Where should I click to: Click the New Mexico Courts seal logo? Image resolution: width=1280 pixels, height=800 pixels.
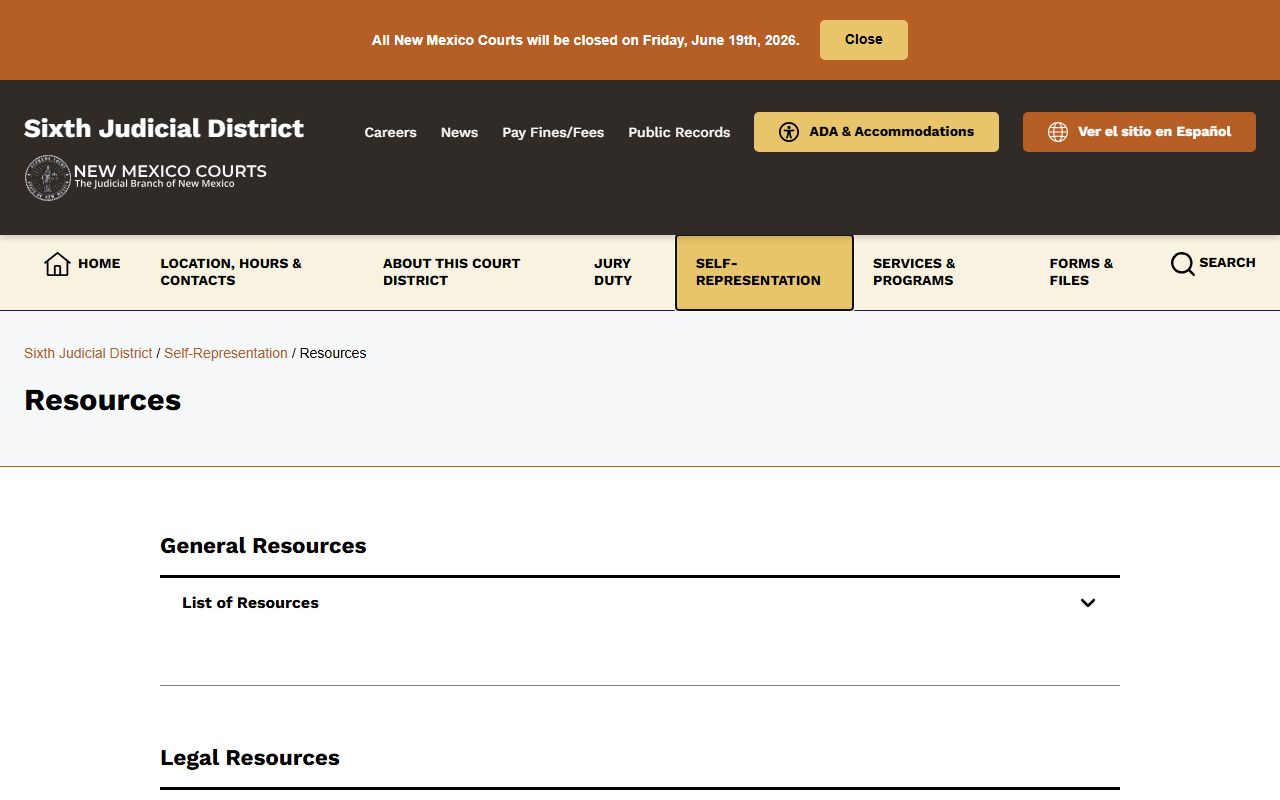point(47,178)
